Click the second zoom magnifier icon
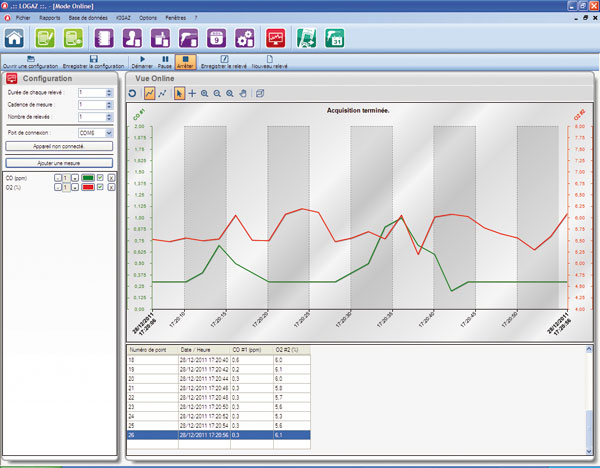 click(217, 93)
